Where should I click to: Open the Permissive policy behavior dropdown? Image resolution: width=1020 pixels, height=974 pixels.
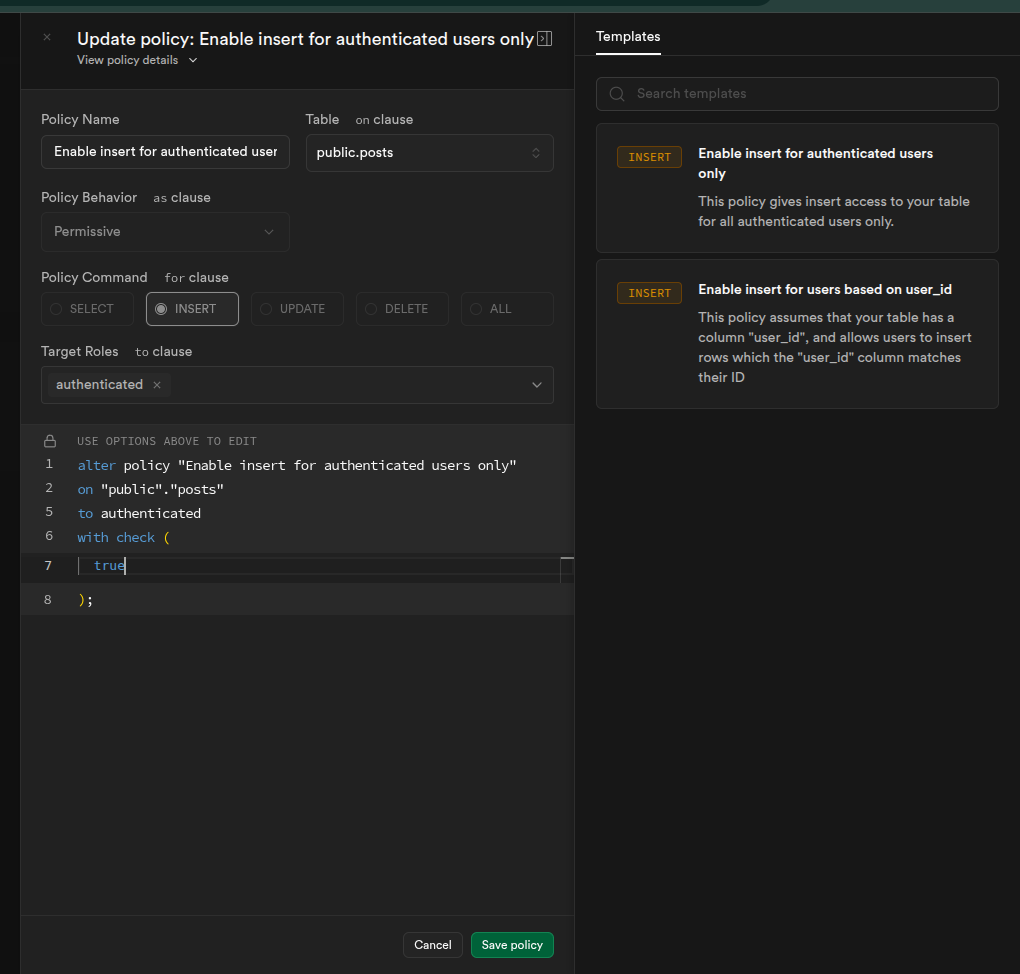165,232
